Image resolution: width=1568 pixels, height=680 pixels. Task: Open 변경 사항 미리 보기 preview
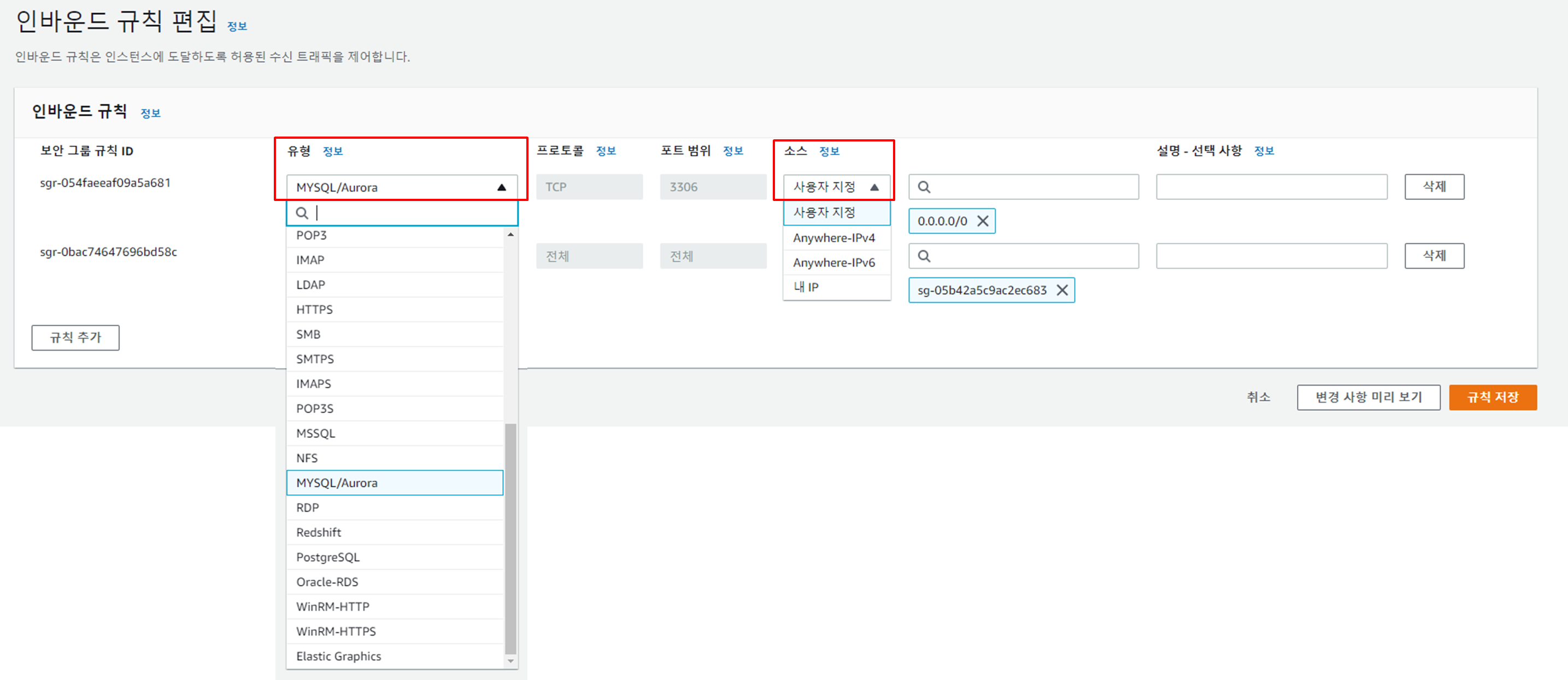tap(1368, 397)
